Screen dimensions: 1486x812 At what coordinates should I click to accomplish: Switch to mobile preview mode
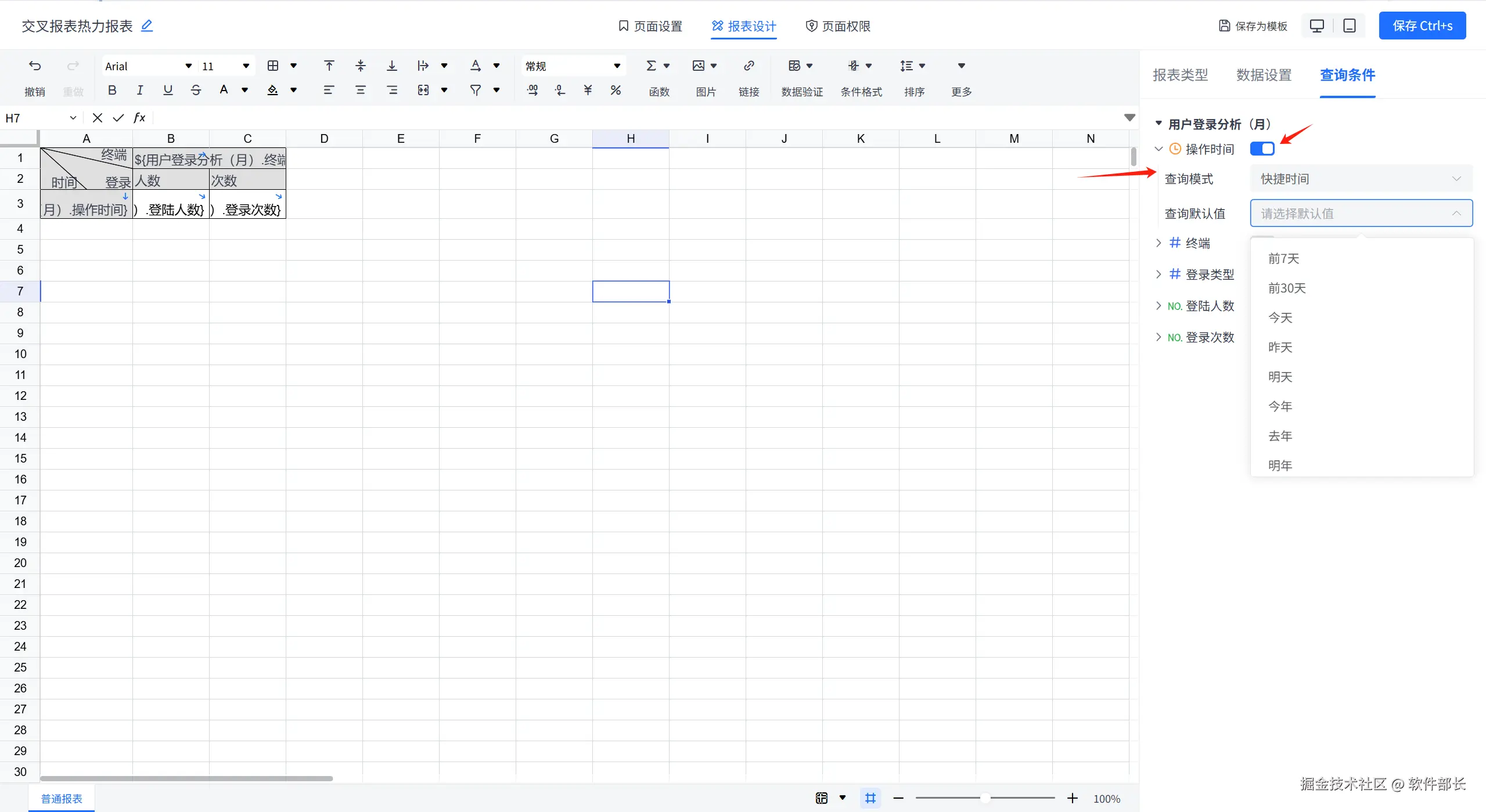pyautogui.click(x=1349, y=26)
